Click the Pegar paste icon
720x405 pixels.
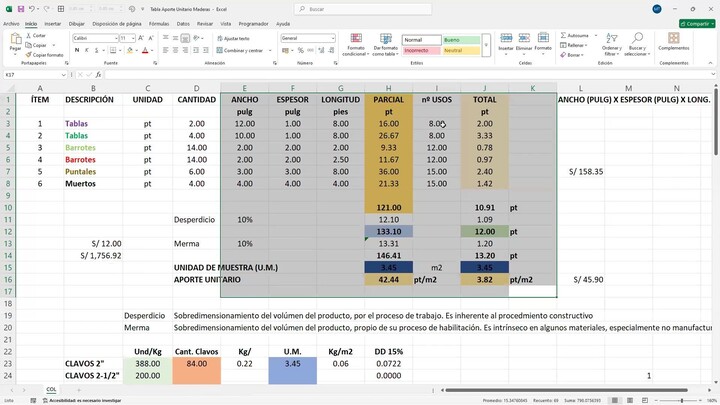pos(16,39)
